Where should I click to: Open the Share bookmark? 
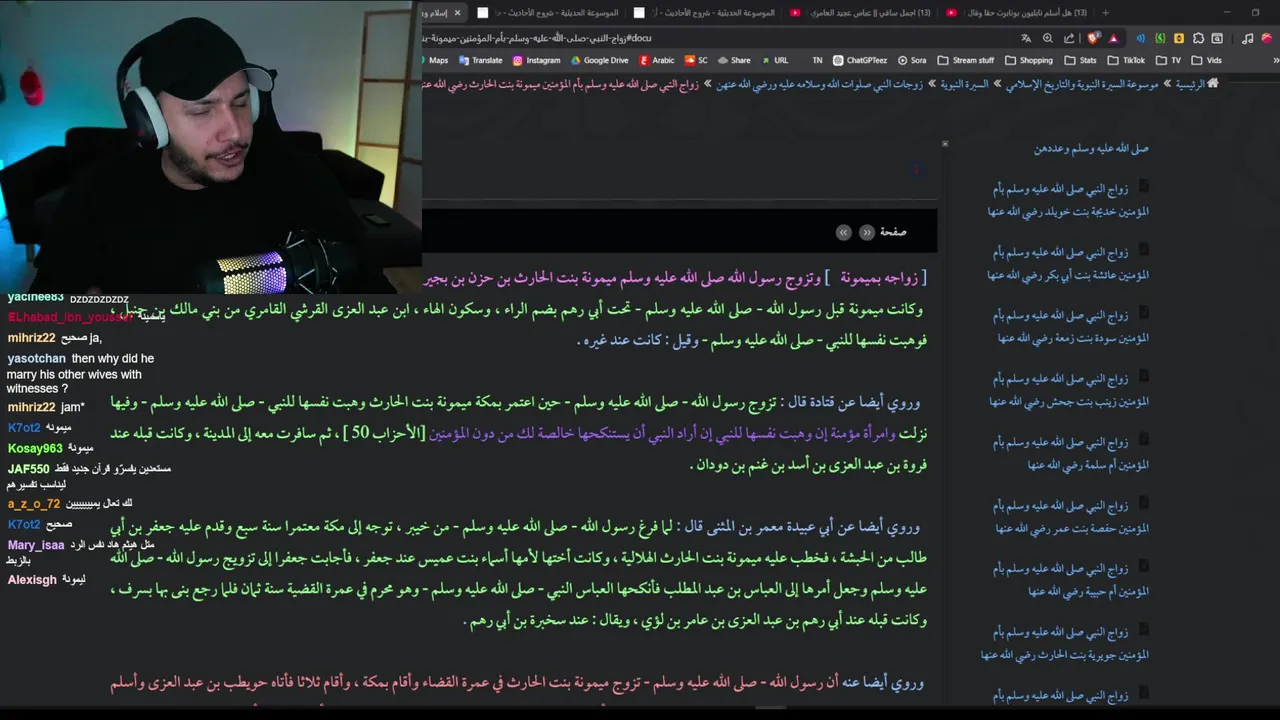[x=734, y=60]
